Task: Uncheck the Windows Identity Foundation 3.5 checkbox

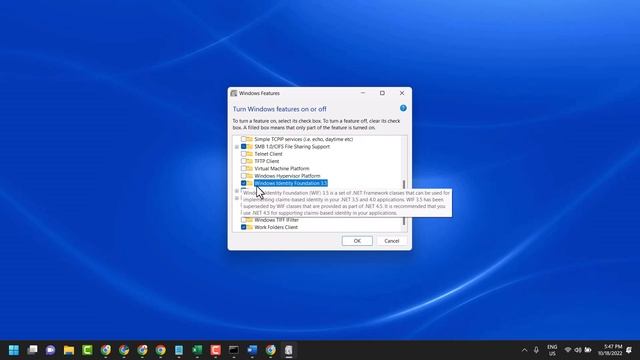Action: (x=243, y=183)
